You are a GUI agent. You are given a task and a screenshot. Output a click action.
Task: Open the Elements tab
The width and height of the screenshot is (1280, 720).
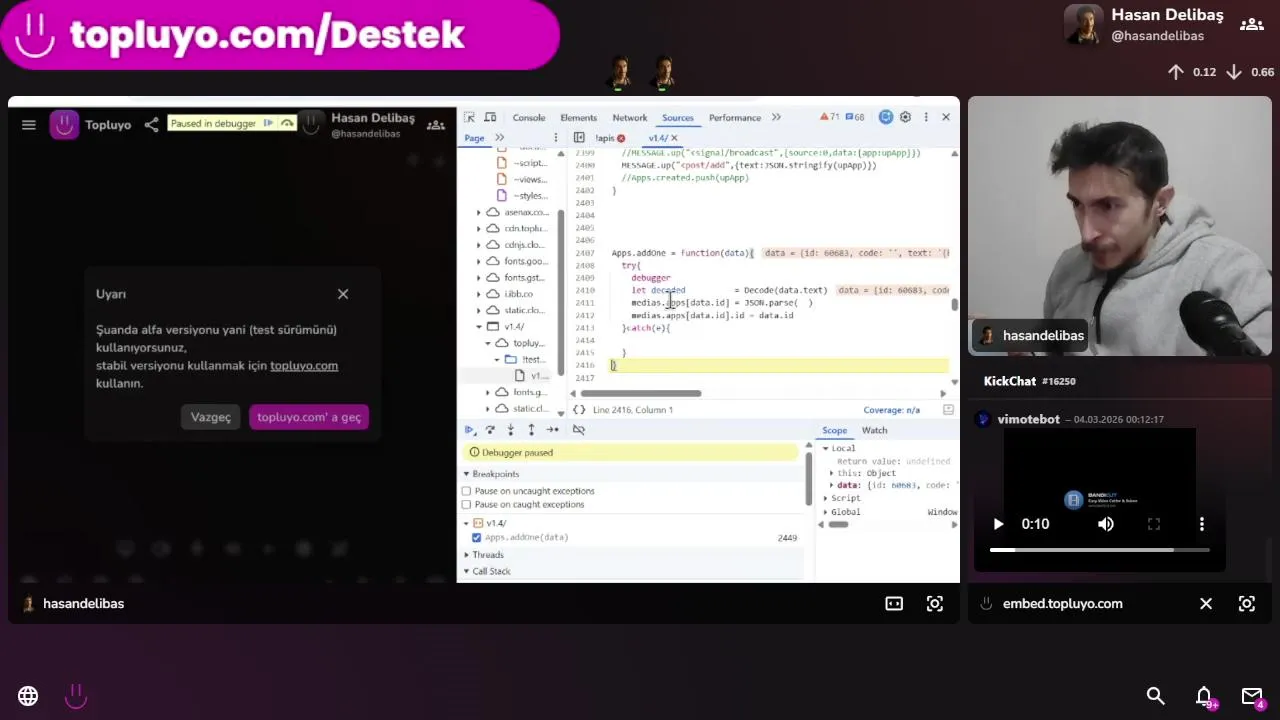[578, 118]
